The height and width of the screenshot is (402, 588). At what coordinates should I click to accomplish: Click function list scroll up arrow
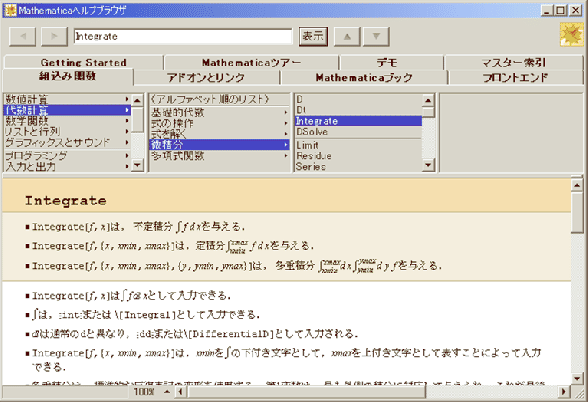(428, 100)
